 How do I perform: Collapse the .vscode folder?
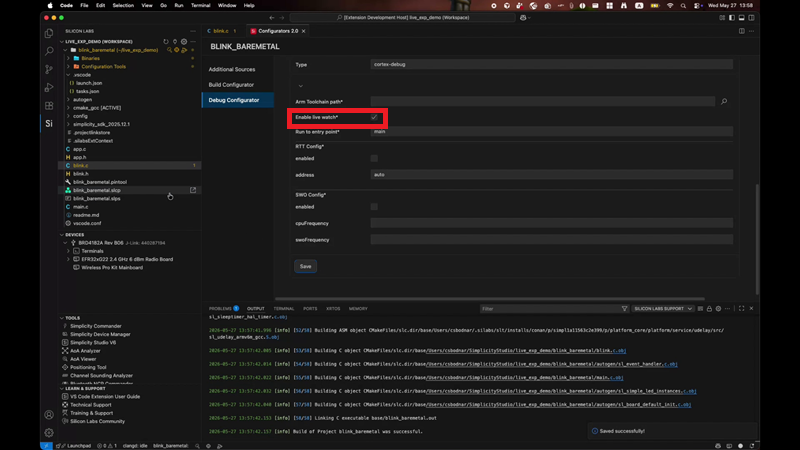click(x=68, y=74)
